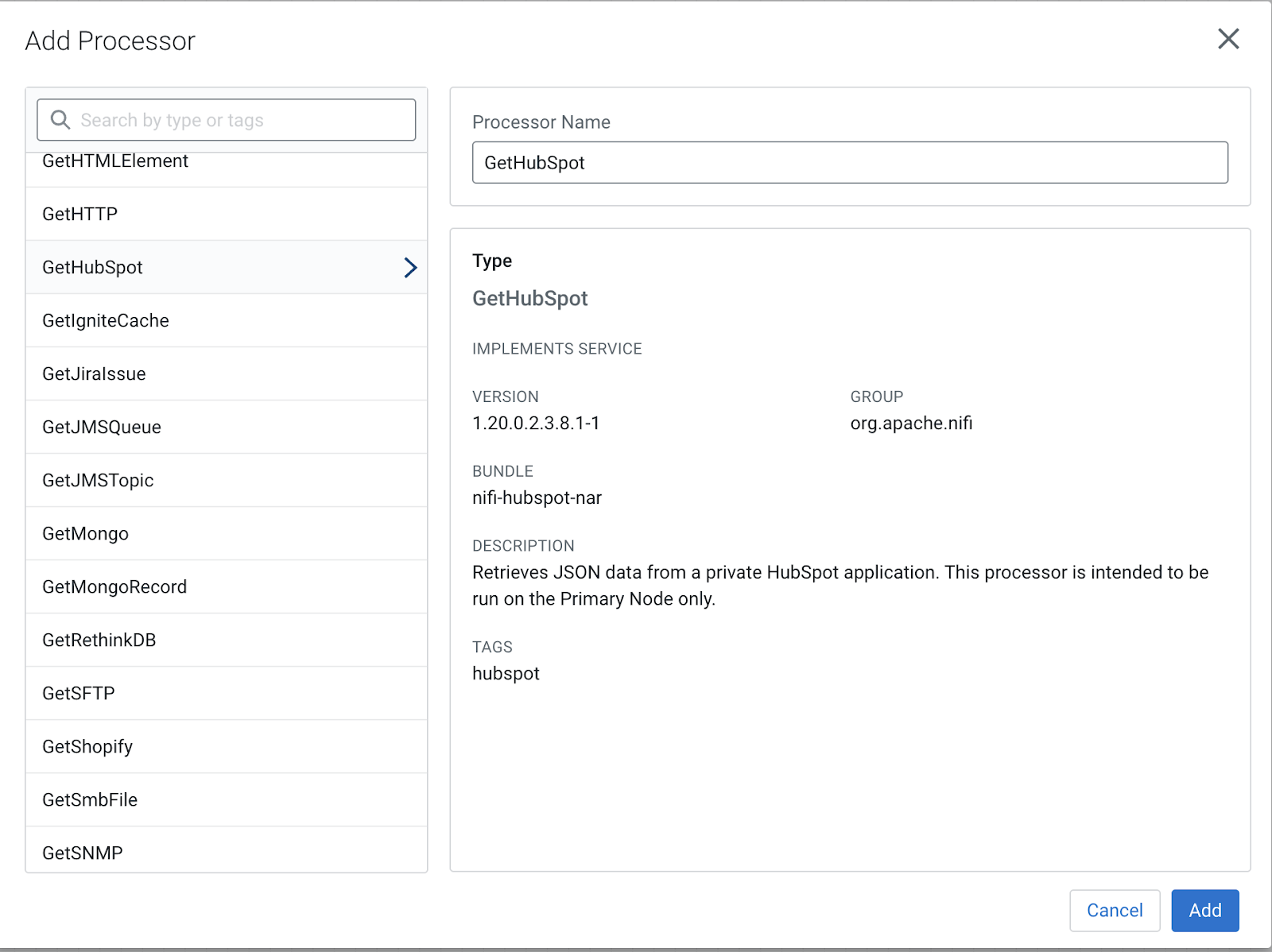Image resolution: width=1272 pixels, height=952 pixels.
Task: Focus the Search by type or tags field
Action: pos(226,120)
